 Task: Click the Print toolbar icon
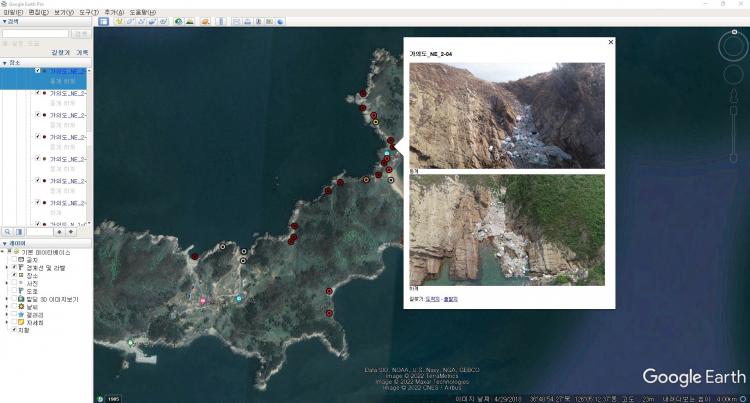[247, 22]
